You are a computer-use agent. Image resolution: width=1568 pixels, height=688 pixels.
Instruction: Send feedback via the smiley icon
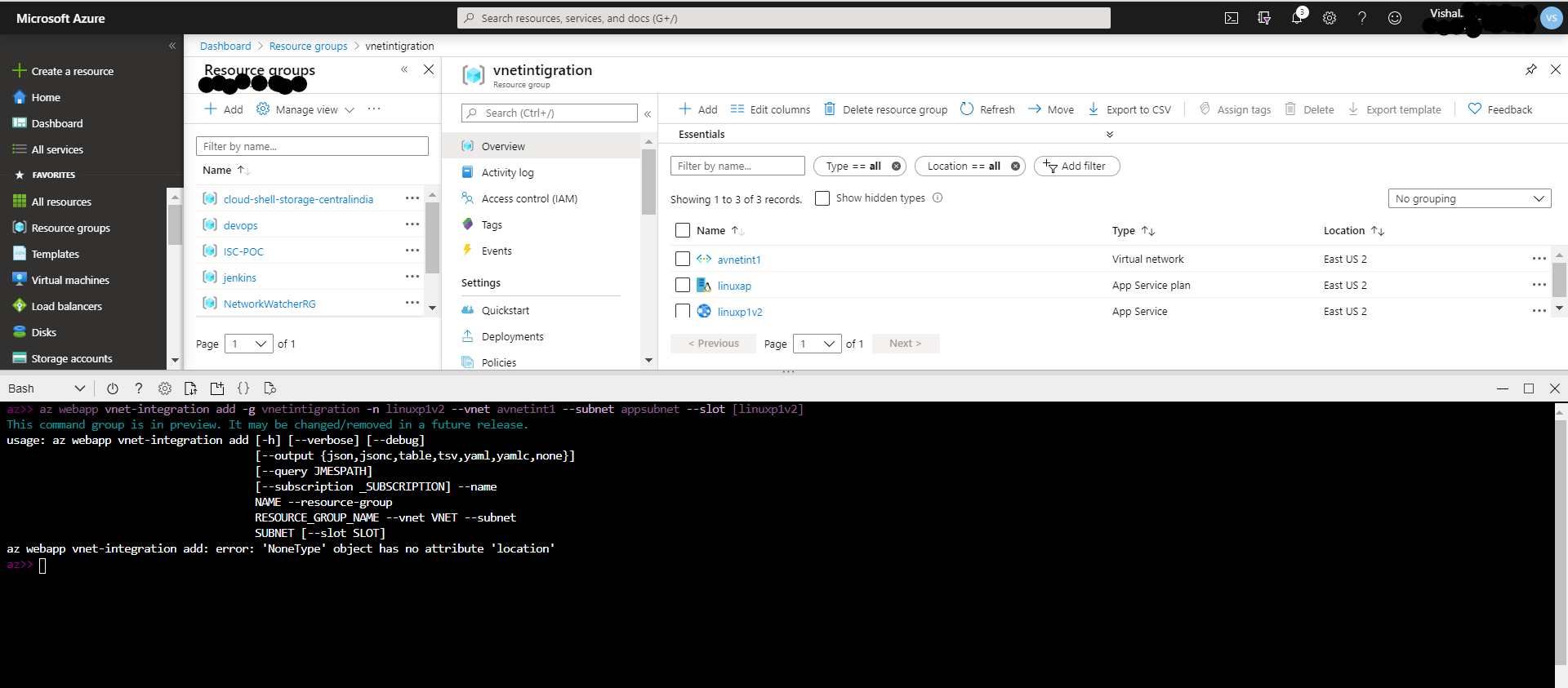(x=1395, y=18)
